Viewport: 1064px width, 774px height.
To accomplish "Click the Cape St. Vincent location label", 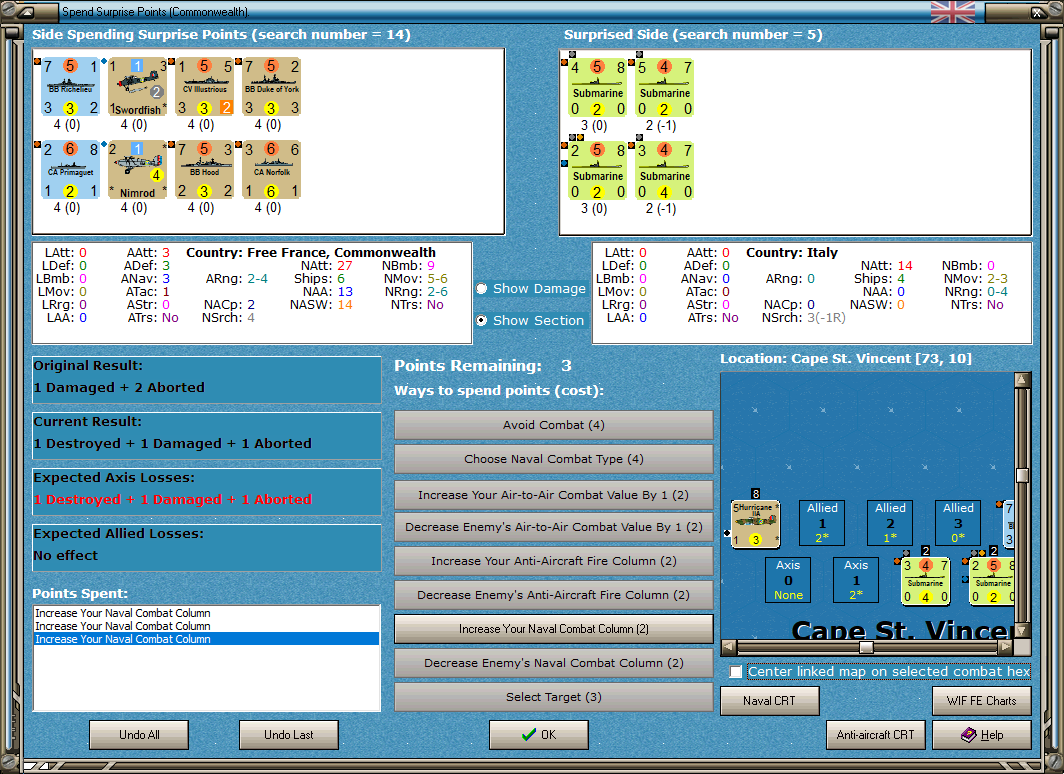I will [x=846, y=359].
